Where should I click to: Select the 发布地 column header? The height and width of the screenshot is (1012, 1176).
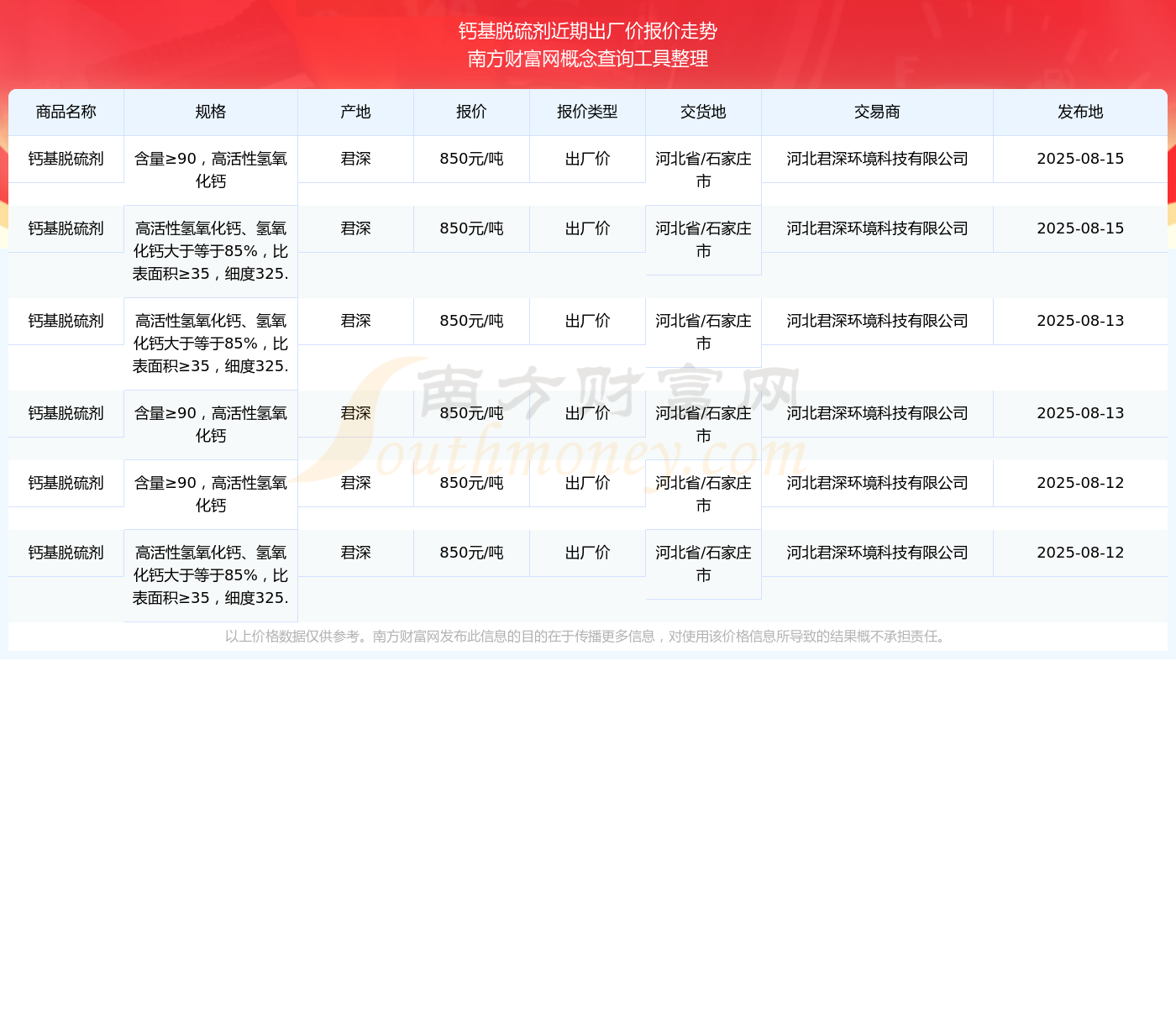pyautogui.click(x=1080, y=113)
